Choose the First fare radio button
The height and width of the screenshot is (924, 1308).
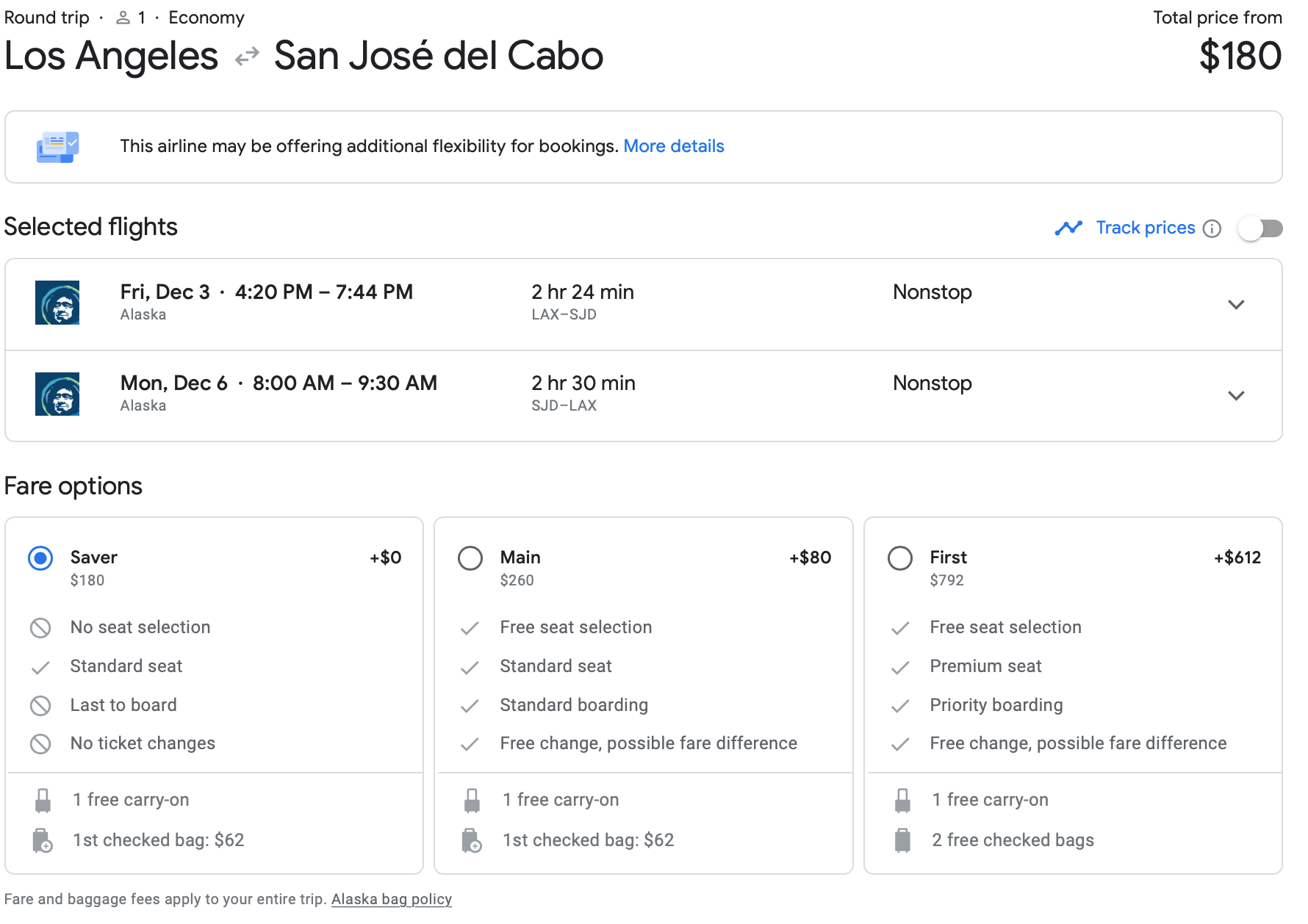pos(900,558)
